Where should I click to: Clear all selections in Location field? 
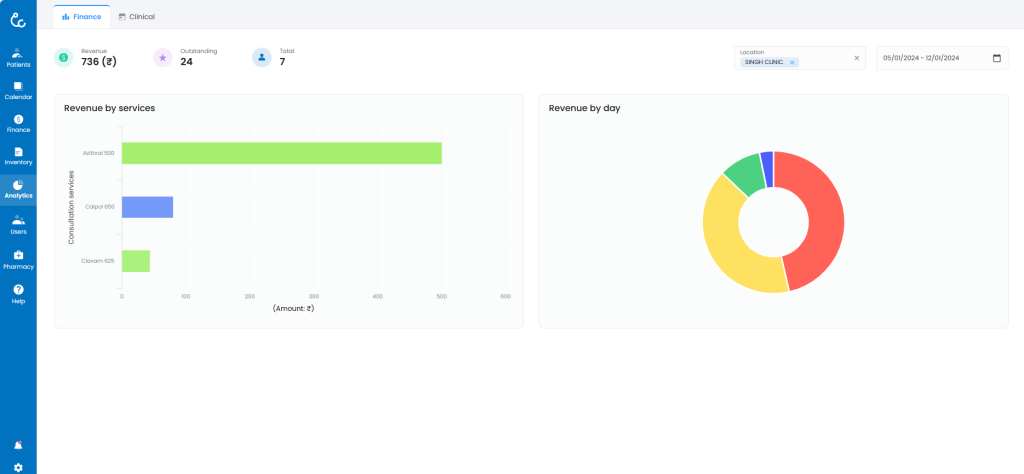coord(856,58)
